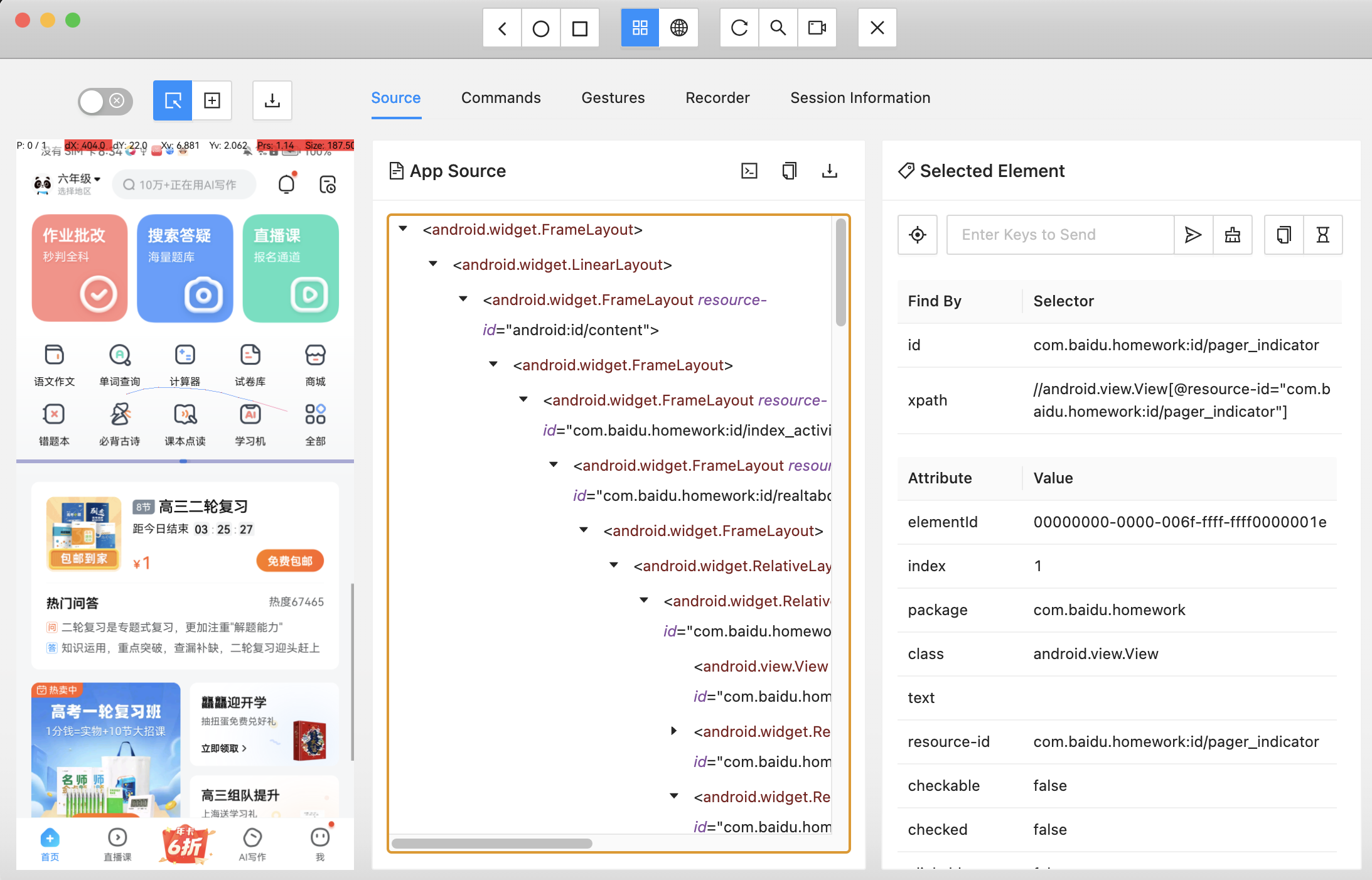Click the Enter Keys to Send field
This screenshot has width=1372, height=880.
pyautogui.click(x=1059, y=235)
